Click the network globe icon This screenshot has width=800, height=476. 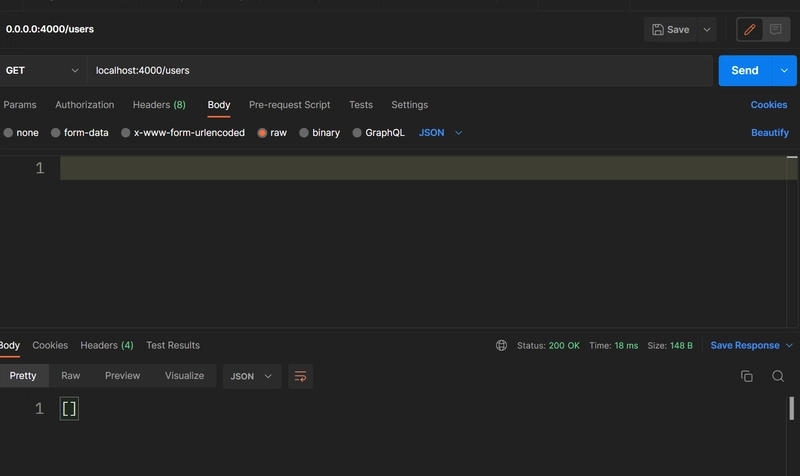tap(502, 345)
